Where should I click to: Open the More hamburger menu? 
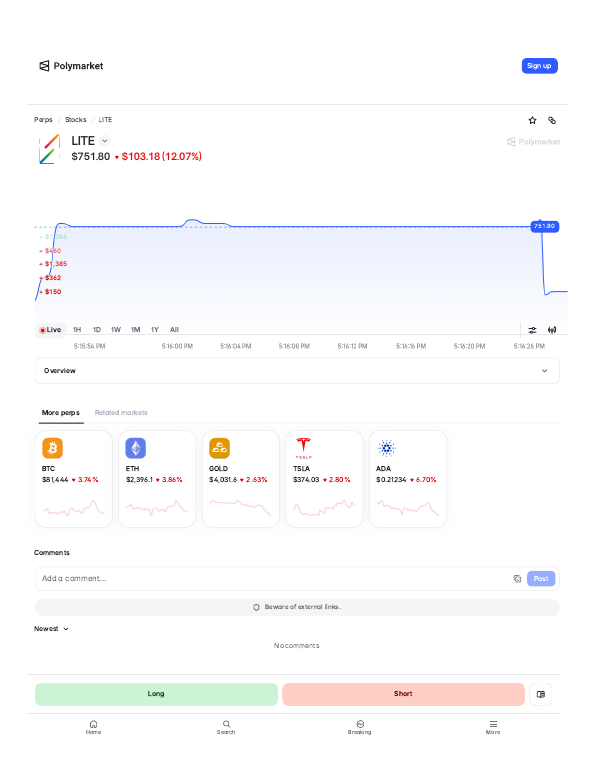(x=493, y=727)
